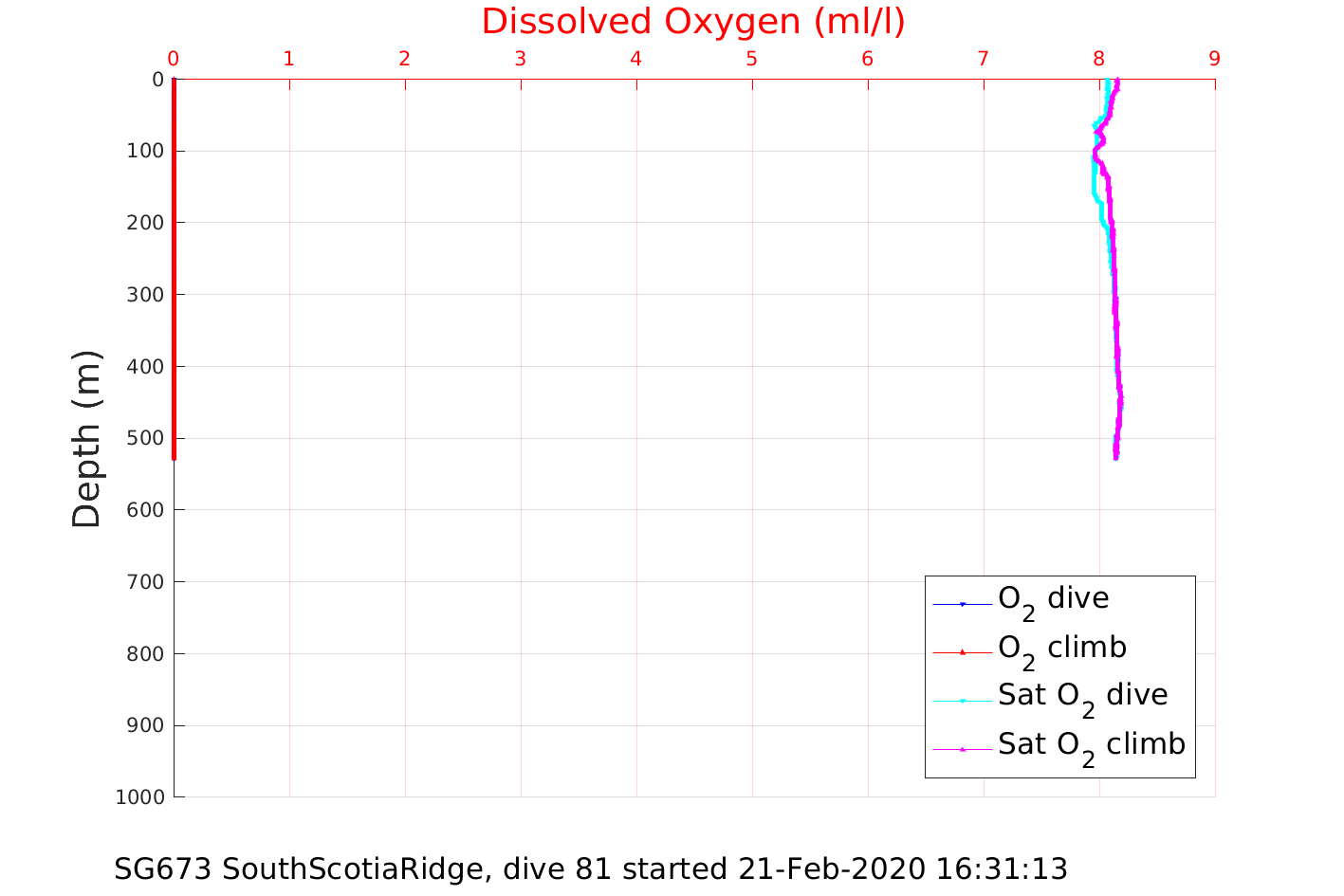Click the depth tick label 600
The height and width of the screenshot is (896, 1344).
click(145, 510)
